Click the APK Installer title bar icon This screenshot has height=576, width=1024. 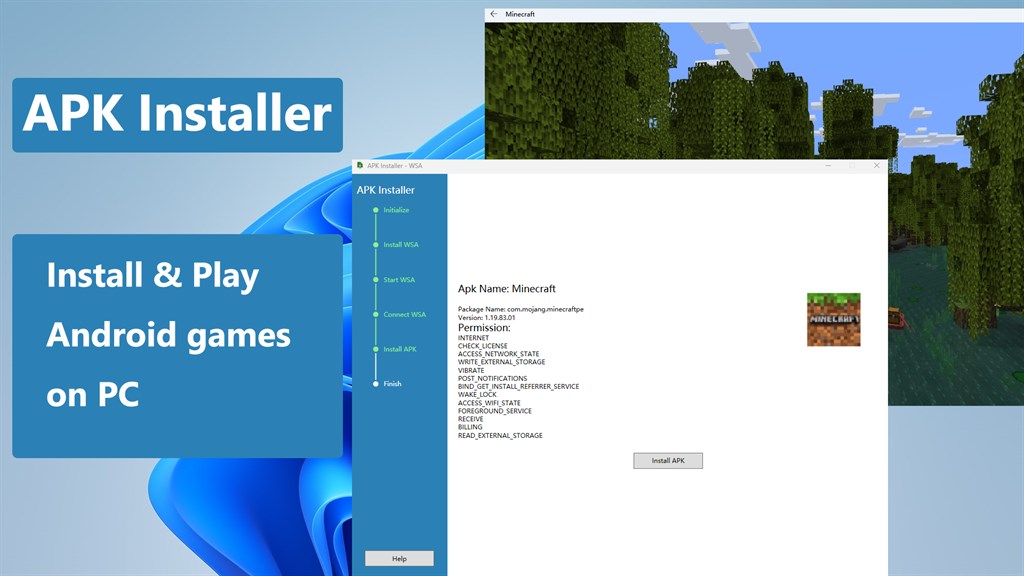[360, 165]
